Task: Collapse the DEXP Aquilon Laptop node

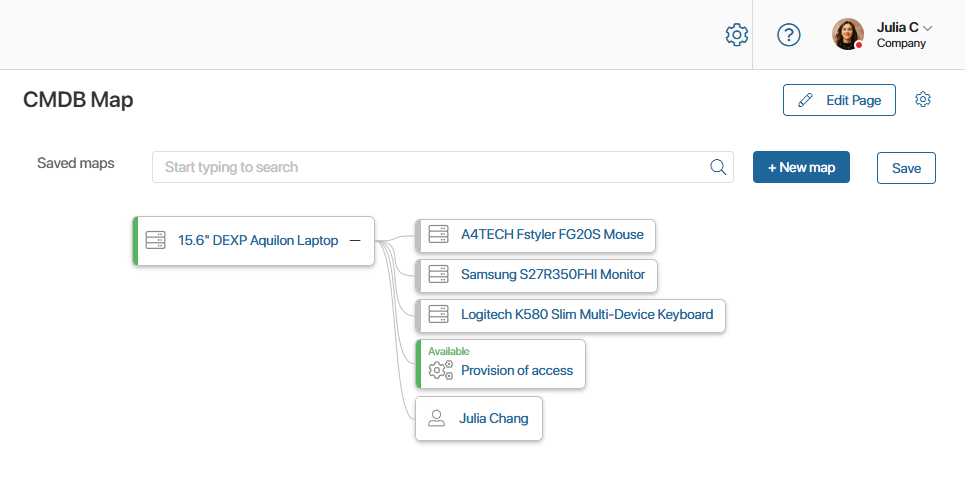Action: [355, 240]
